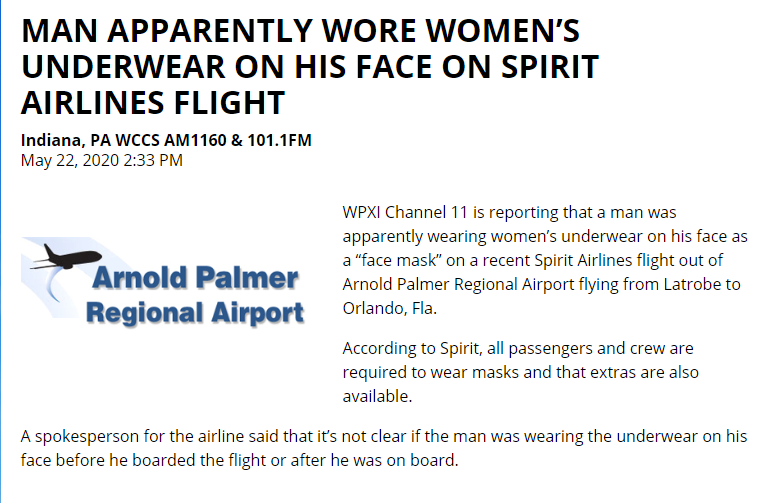This screenshot has width=768, height=503.
Task: Click the vertical blue border line beside the article
Action: click(x=1, y=251)
